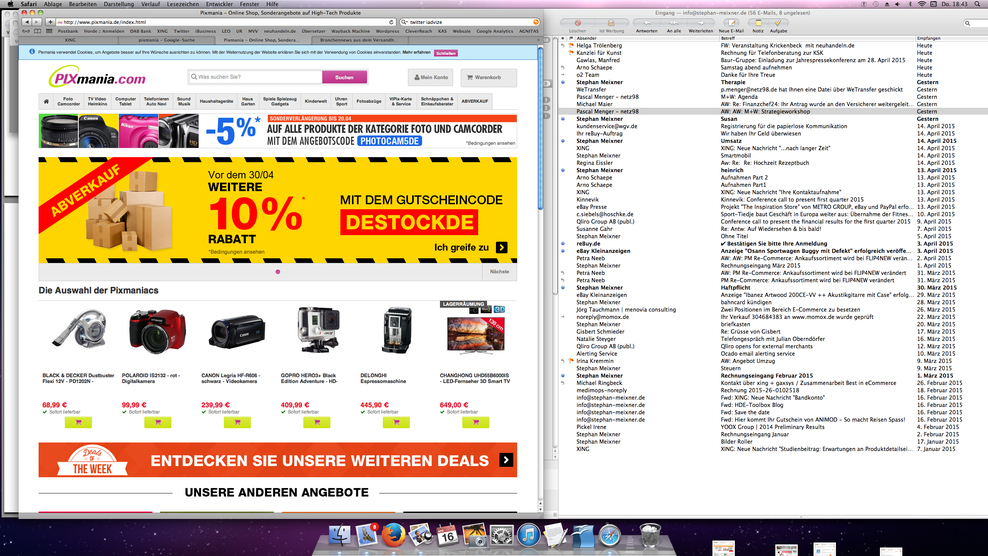Open the Warenkorb shopping cart button
988x556 pixels.
click(488, 78)
